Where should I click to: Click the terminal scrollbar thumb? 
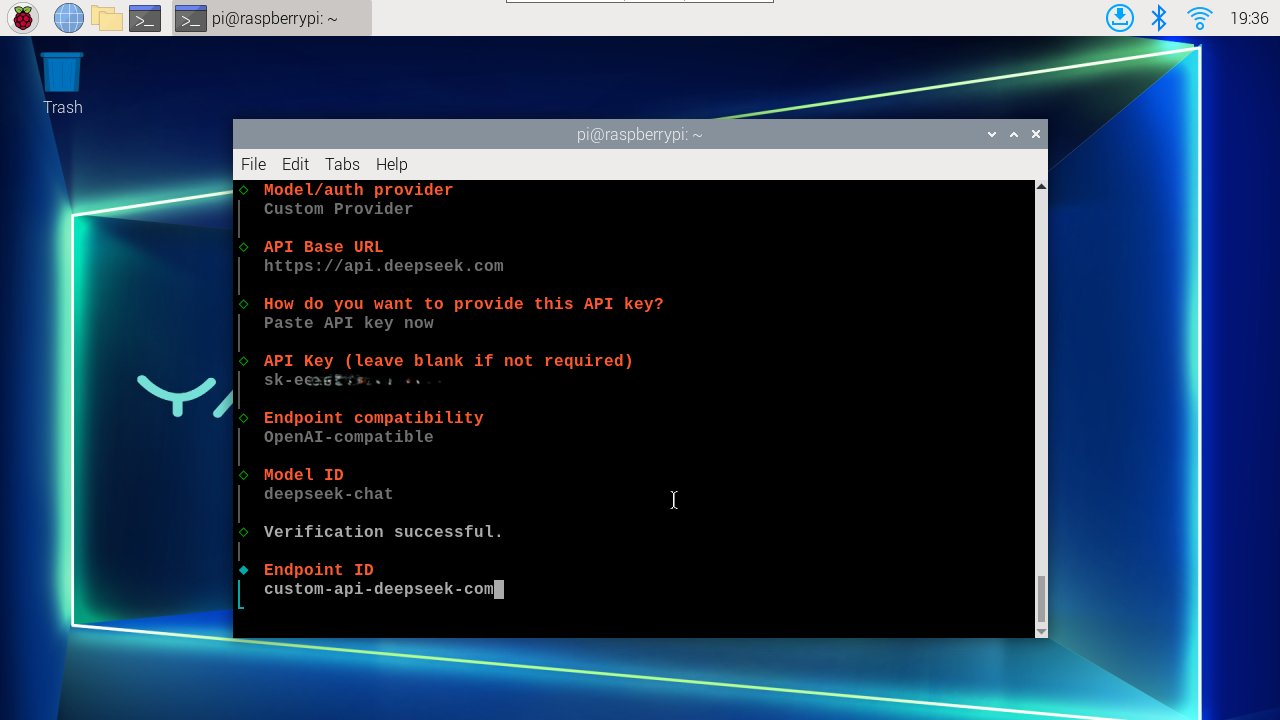[1041, 599]
